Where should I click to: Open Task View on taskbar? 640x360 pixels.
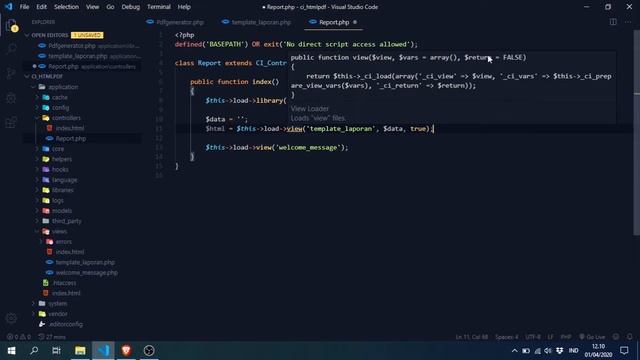pyautogui.click(x=57, y=351)
